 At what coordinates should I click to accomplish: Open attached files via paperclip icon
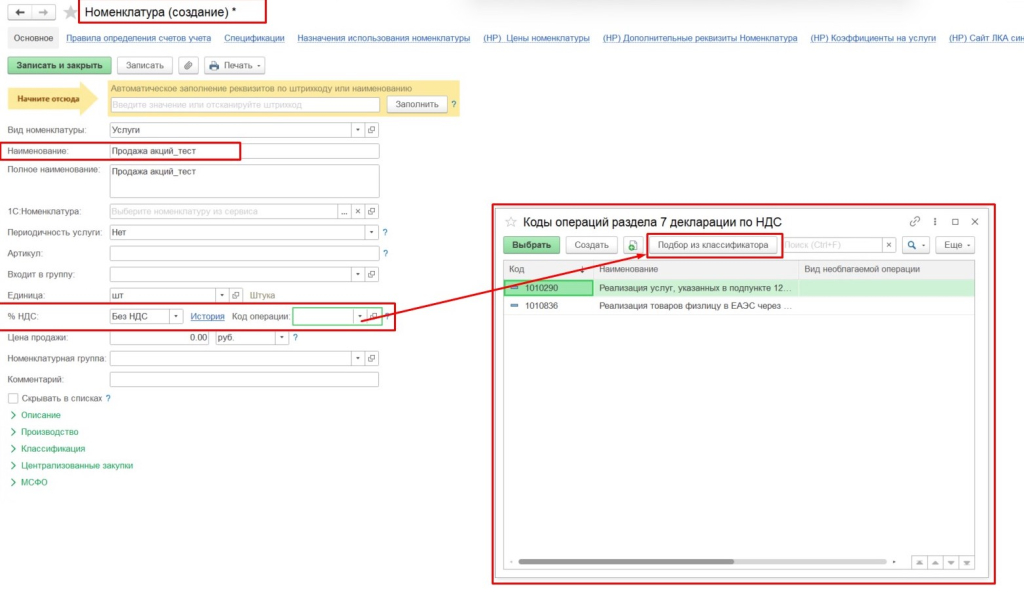coord(189,65)
